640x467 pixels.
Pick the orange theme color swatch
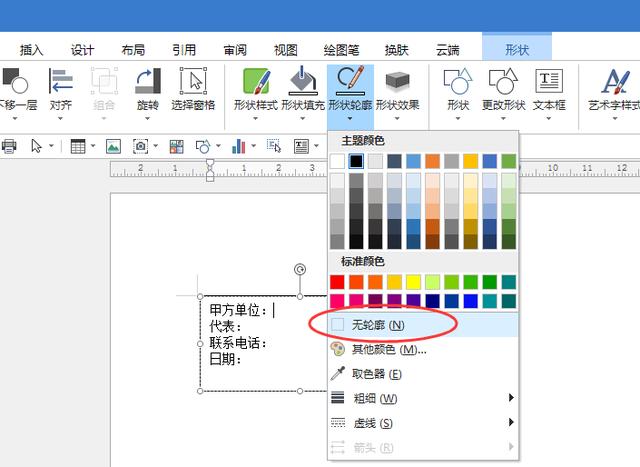coord(433,161)
